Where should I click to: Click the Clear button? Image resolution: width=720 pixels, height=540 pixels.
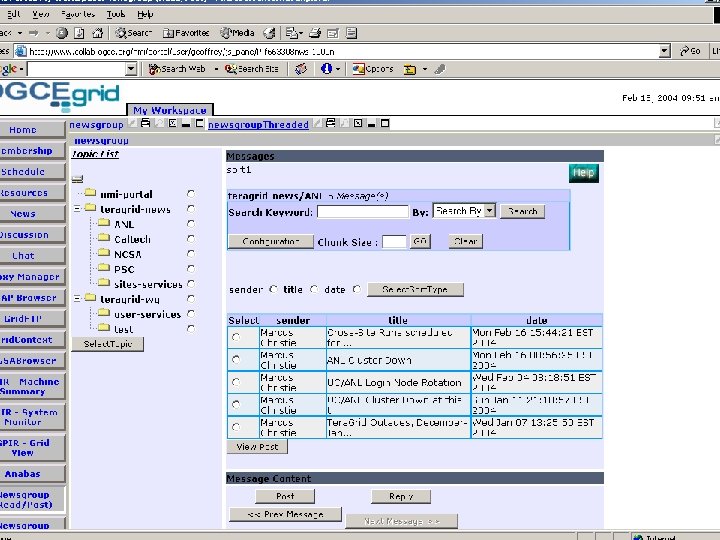465,241
